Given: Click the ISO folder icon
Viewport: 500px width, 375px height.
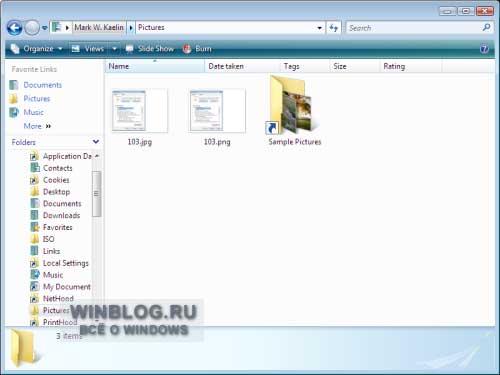Looking at the screenshot, I should tap(35, 239).
